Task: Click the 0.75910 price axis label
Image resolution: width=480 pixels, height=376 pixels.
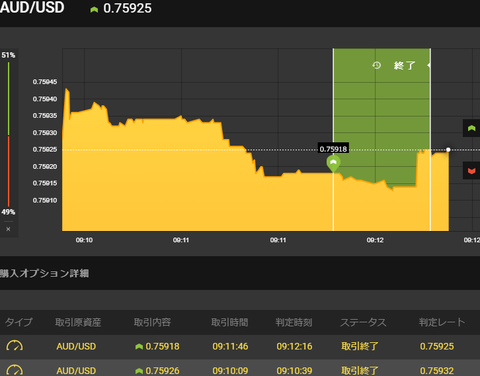Action: [x=45, y=200]
